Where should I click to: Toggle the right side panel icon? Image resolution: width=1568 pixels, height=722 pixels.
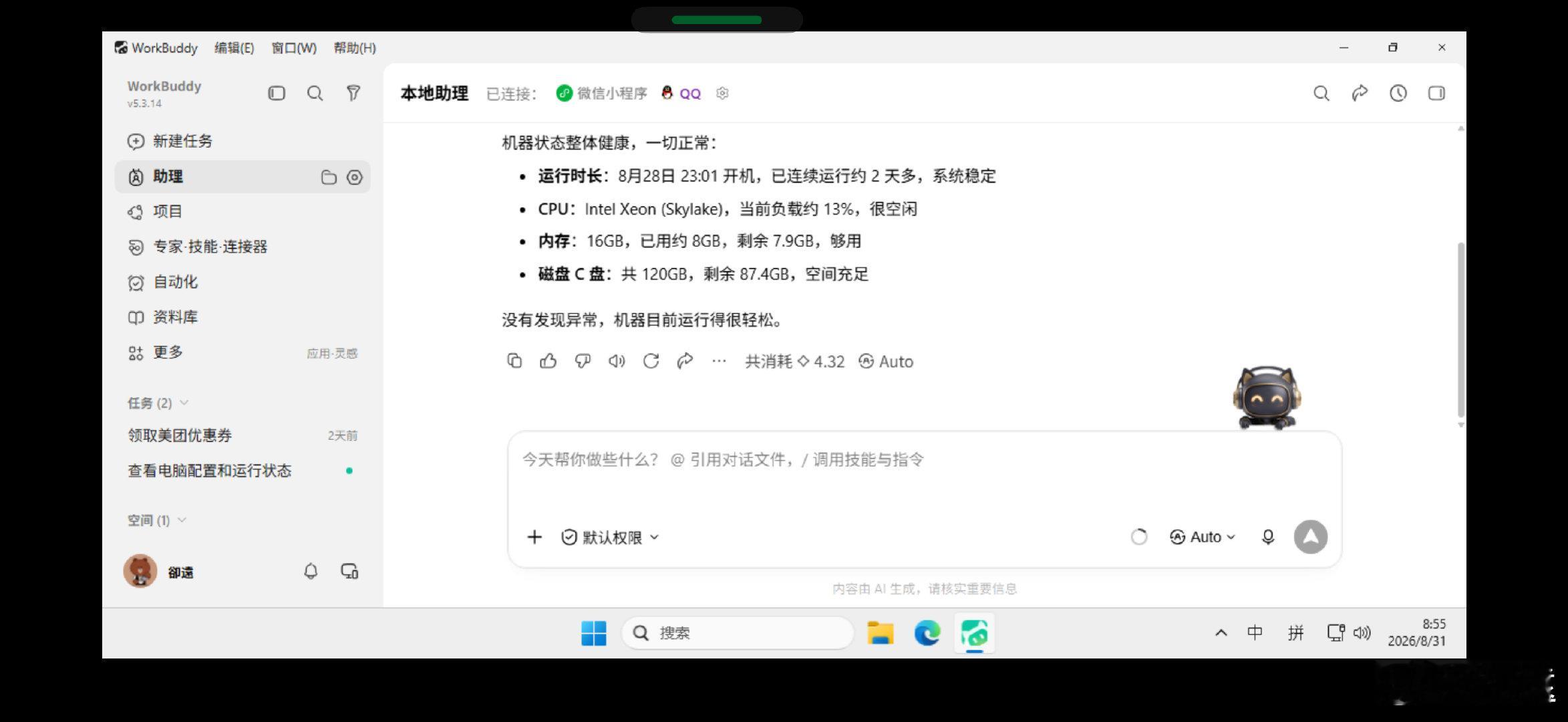pyautogui.click(x=1436, y=93)
